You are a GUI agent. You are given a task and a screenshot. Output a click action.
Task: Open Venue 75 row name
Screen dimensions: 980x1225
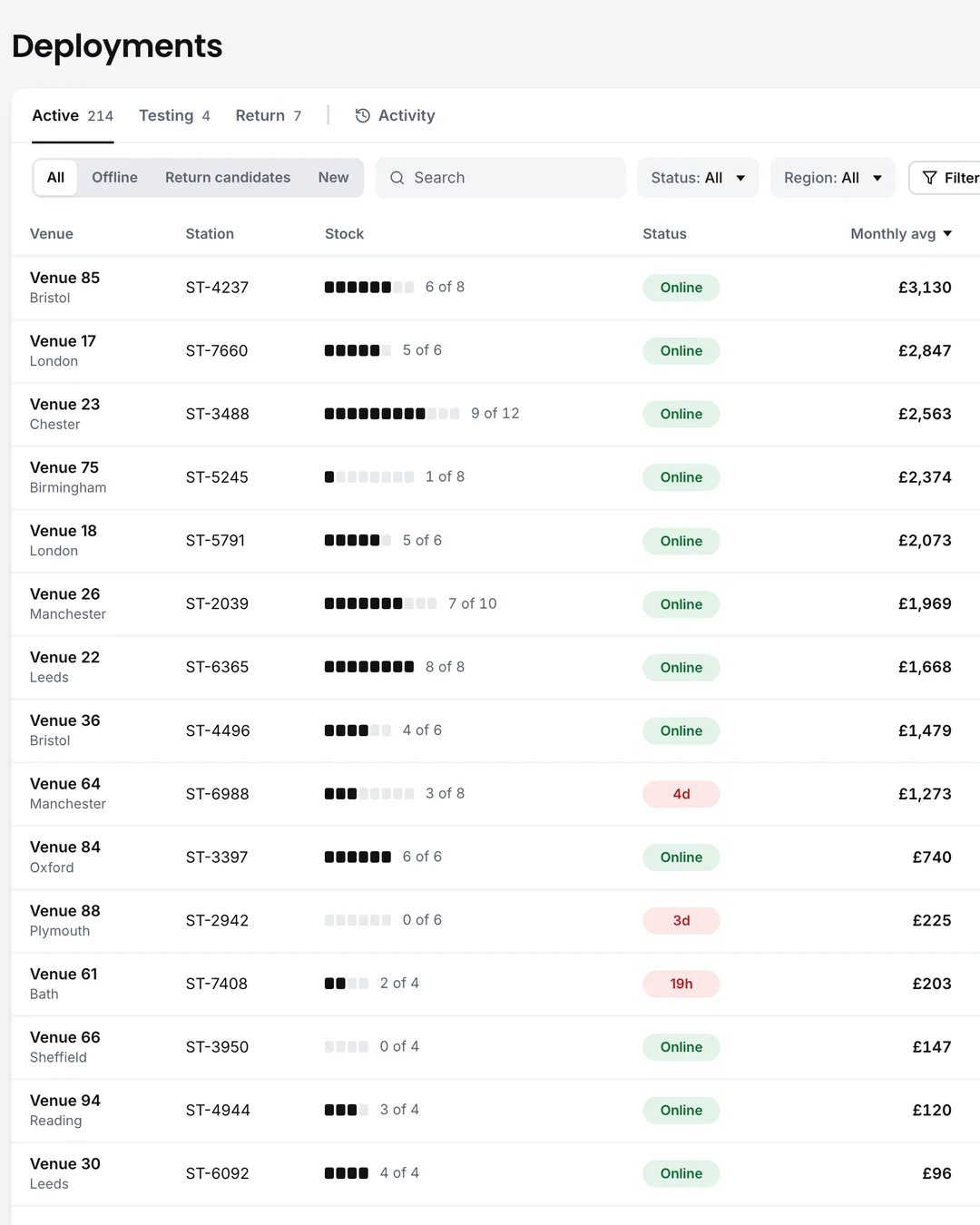click(x=64, y=467)
